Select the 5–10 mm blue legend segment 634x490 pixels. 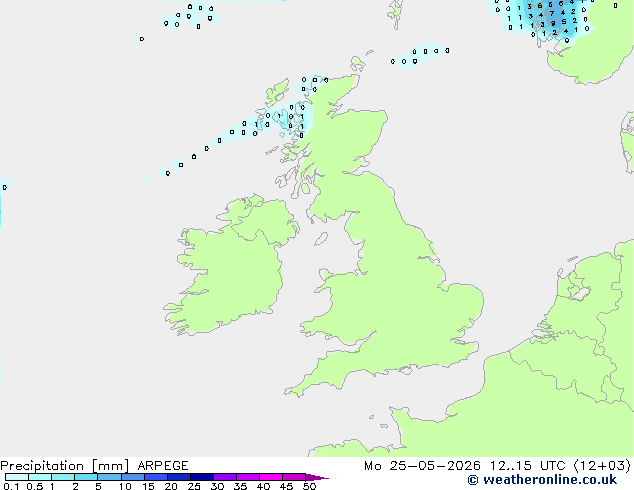click(x=110, y=477)
